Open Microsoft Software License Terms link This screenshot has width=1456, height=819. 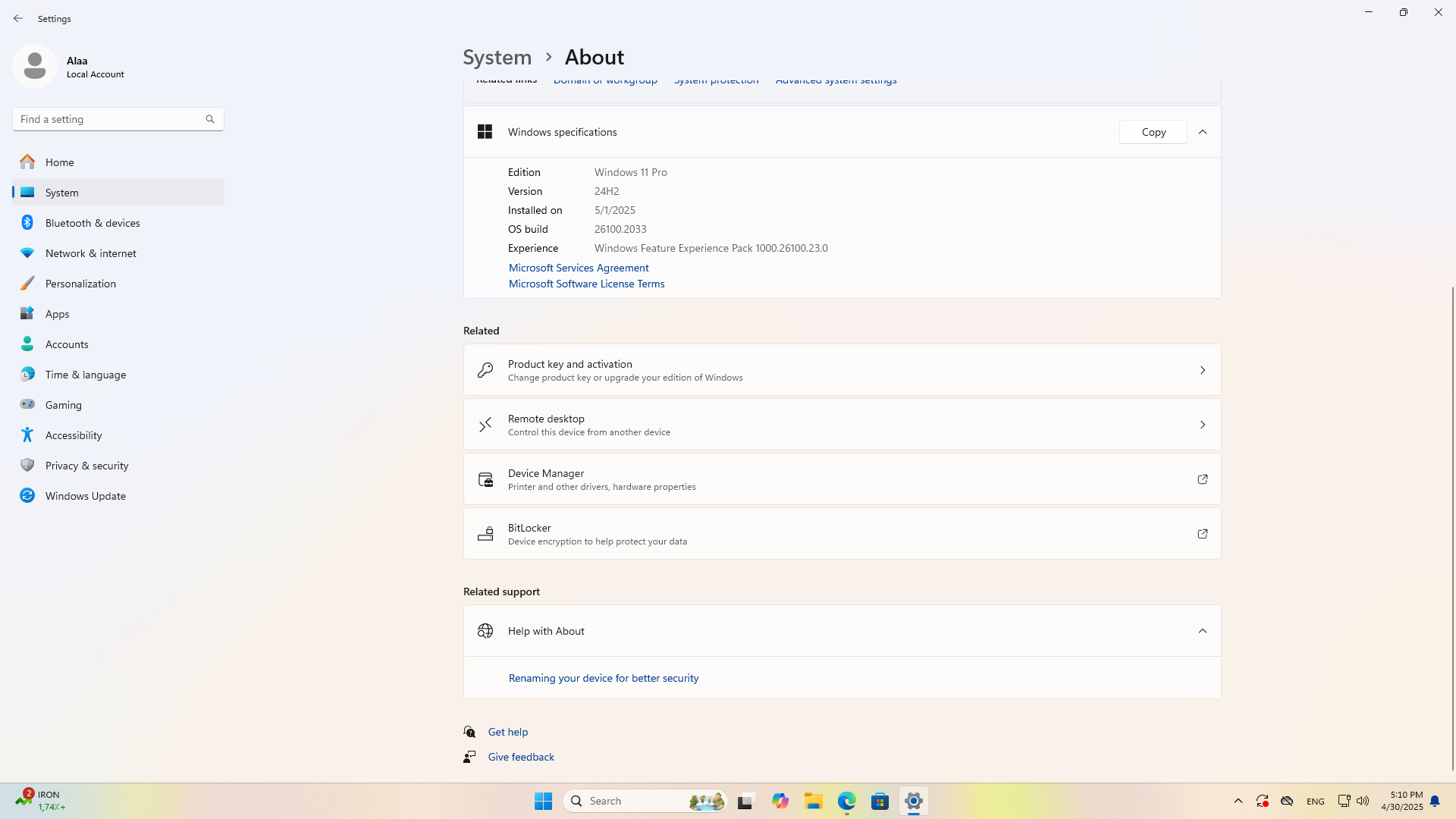click(586, 284)
